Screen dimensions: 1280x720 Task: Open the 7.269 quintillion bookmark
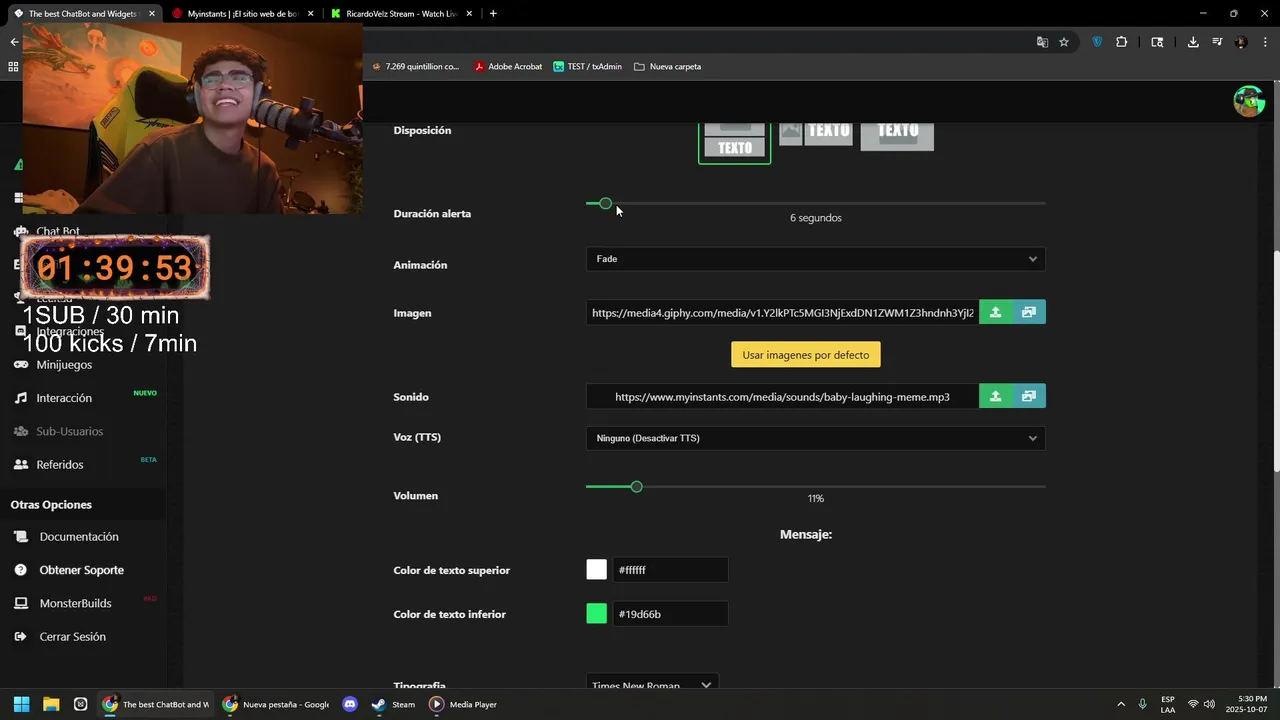click(415, 67)
